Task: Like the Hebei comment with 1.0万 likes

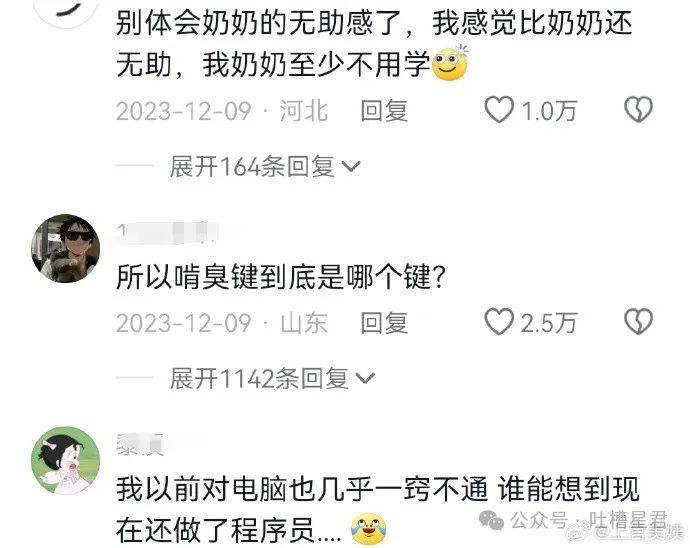Action: [499, 110]
